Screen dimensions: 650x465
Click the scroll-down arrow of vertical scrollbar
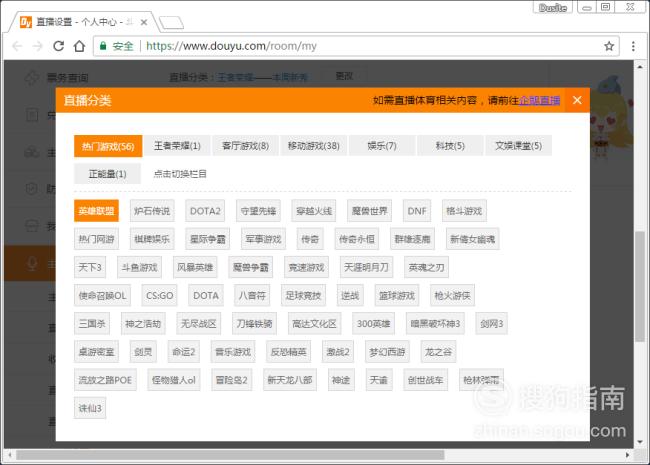coord(640,442)
